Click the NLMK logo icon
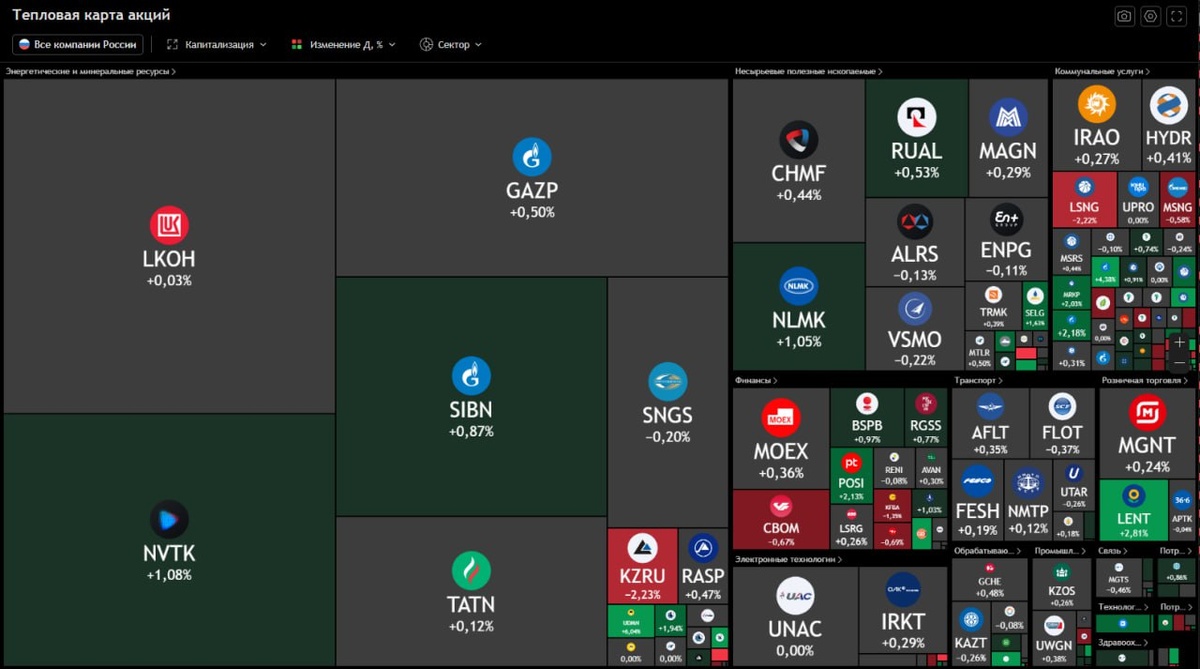Screen dimensions: 1200x669 point(798,286)
